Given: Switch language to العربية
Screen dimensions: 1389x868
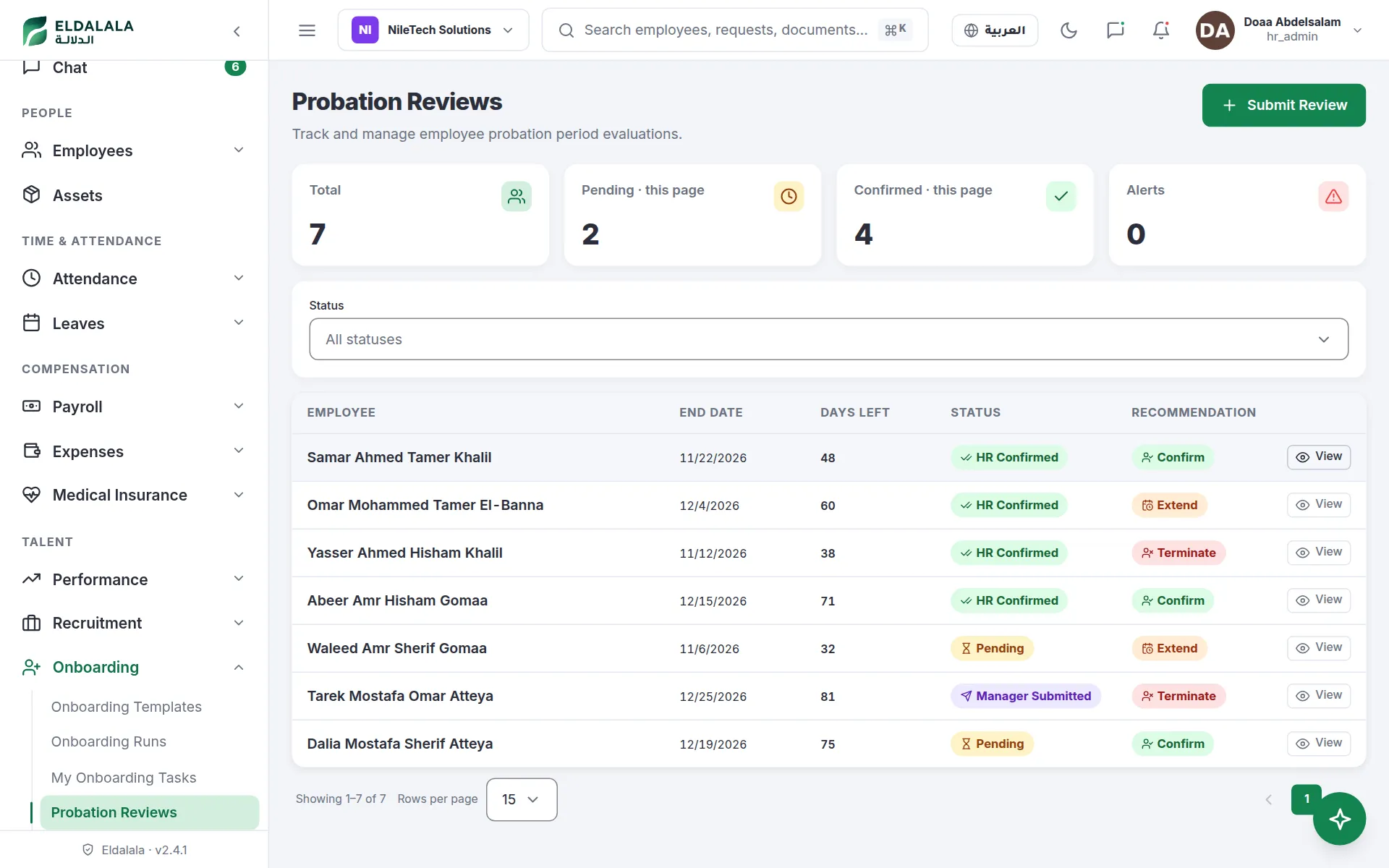Looking at the screenshot, I should pyautogui.click(x=995, y=30).
